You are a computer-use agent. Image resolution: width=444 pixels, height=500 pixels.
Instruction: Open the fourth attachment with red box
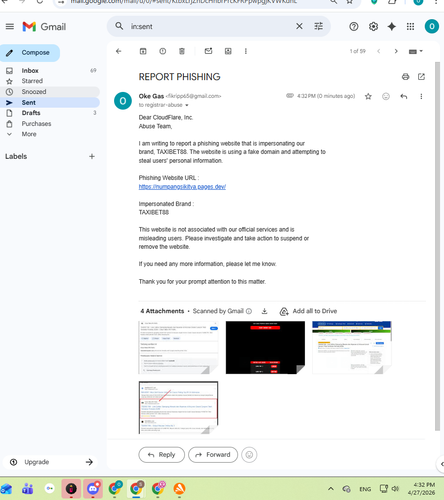coord(178,407)
